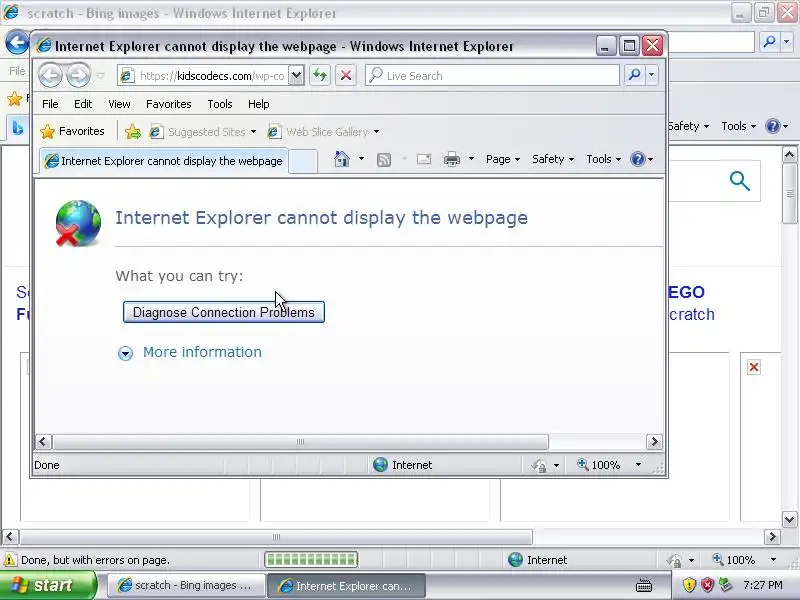
Task: Stop loading with the red X button
Action: [x=345, y=76]
